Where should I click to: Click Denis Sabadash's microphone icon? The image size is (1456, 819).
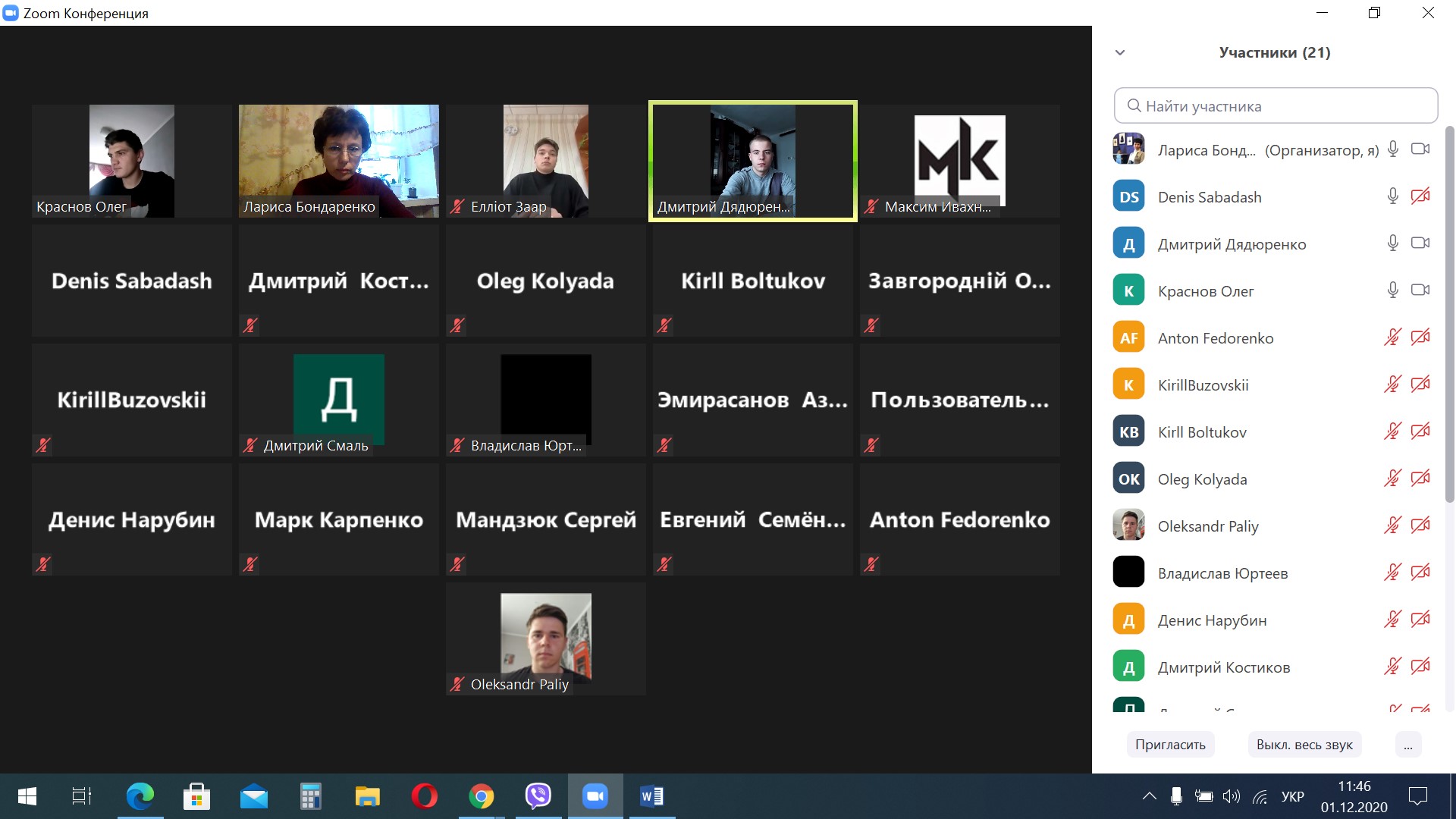click(1392, 197)
